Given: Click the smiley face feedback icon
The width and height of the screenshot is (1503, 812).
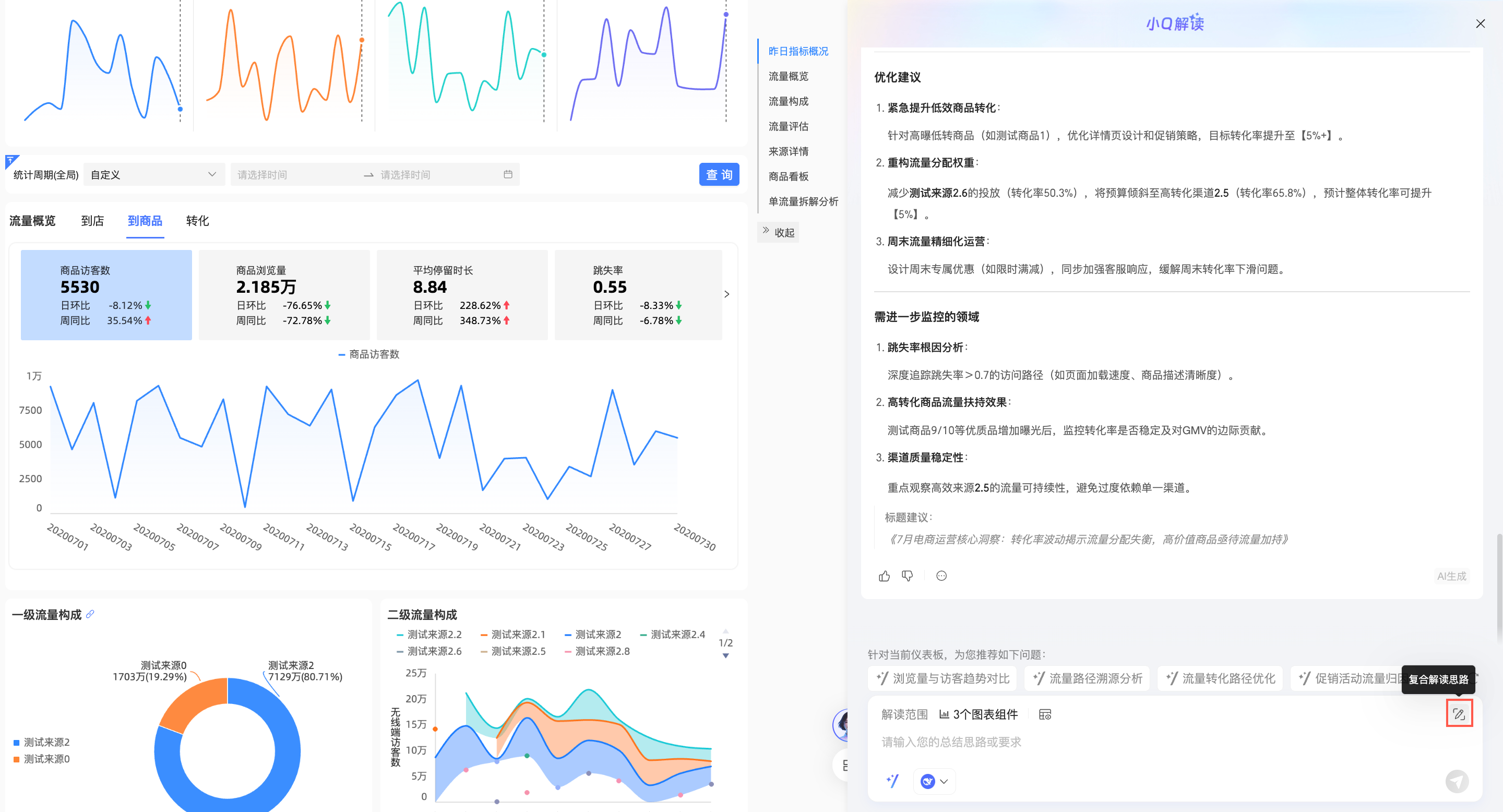Looking at the screenshot, I should [941, 576].
